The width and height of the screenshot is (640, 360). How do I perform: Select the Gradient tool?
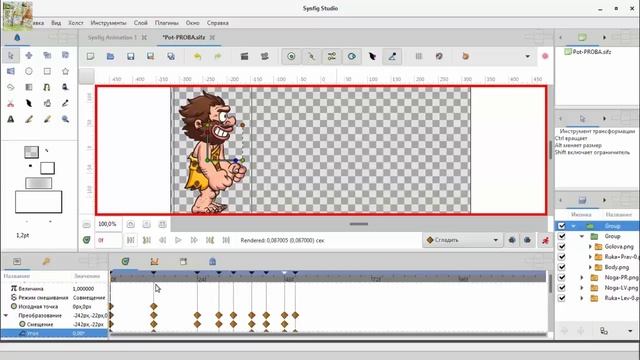coord(29,87)
